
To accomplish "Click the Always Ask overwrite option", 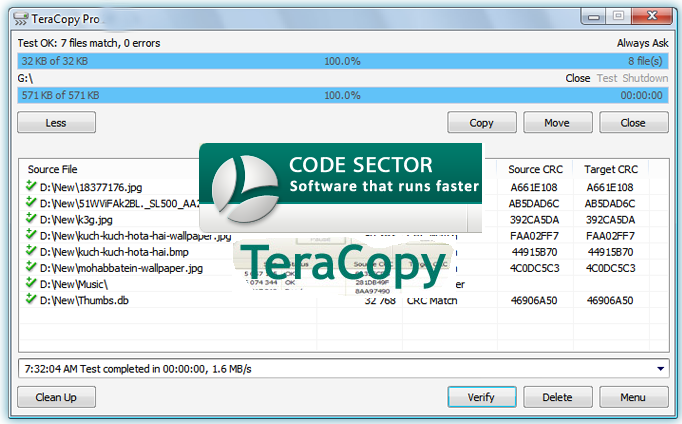I will (x=642, y=43).
